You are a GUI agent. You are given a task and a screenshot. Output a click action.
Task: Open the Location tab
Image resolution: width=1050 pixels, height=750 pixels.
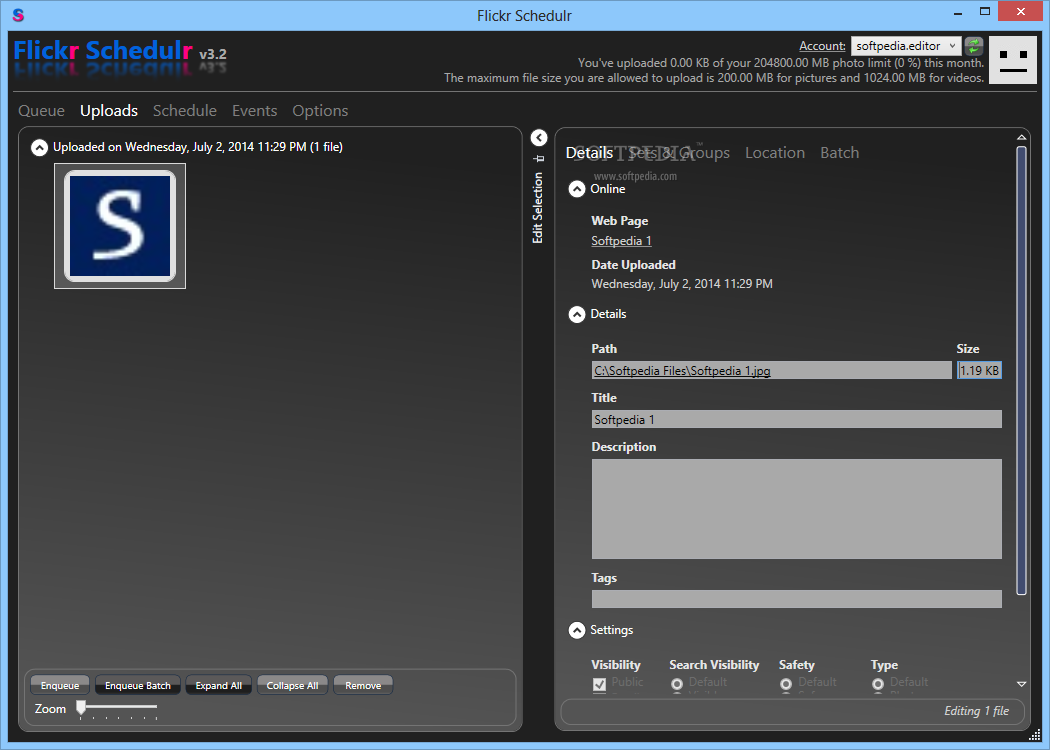775,153
